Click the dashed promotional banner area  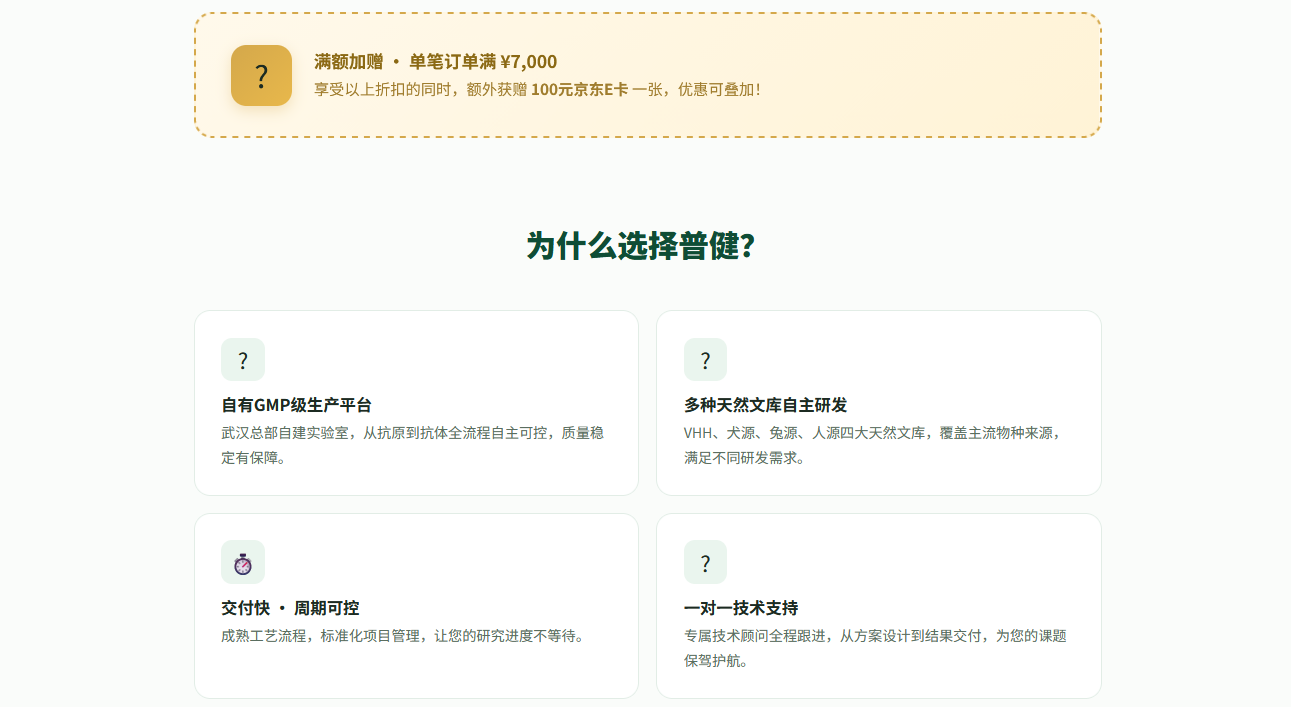click(645, 73)
